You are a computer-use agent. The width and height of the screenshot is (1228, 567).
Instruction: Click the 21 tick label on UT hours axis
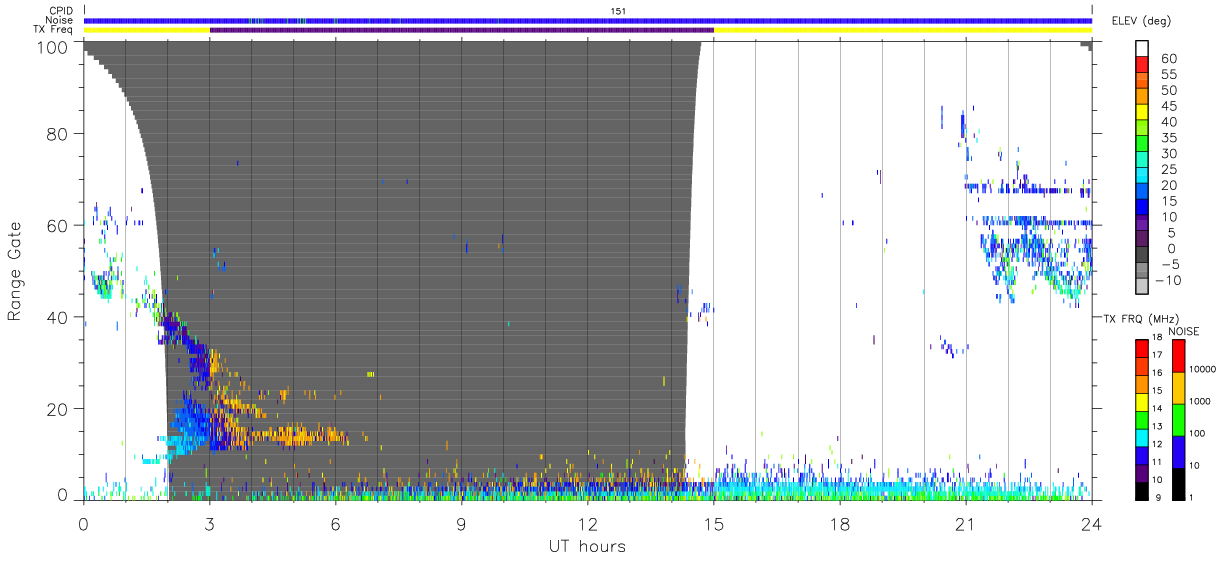coord(966,524)
